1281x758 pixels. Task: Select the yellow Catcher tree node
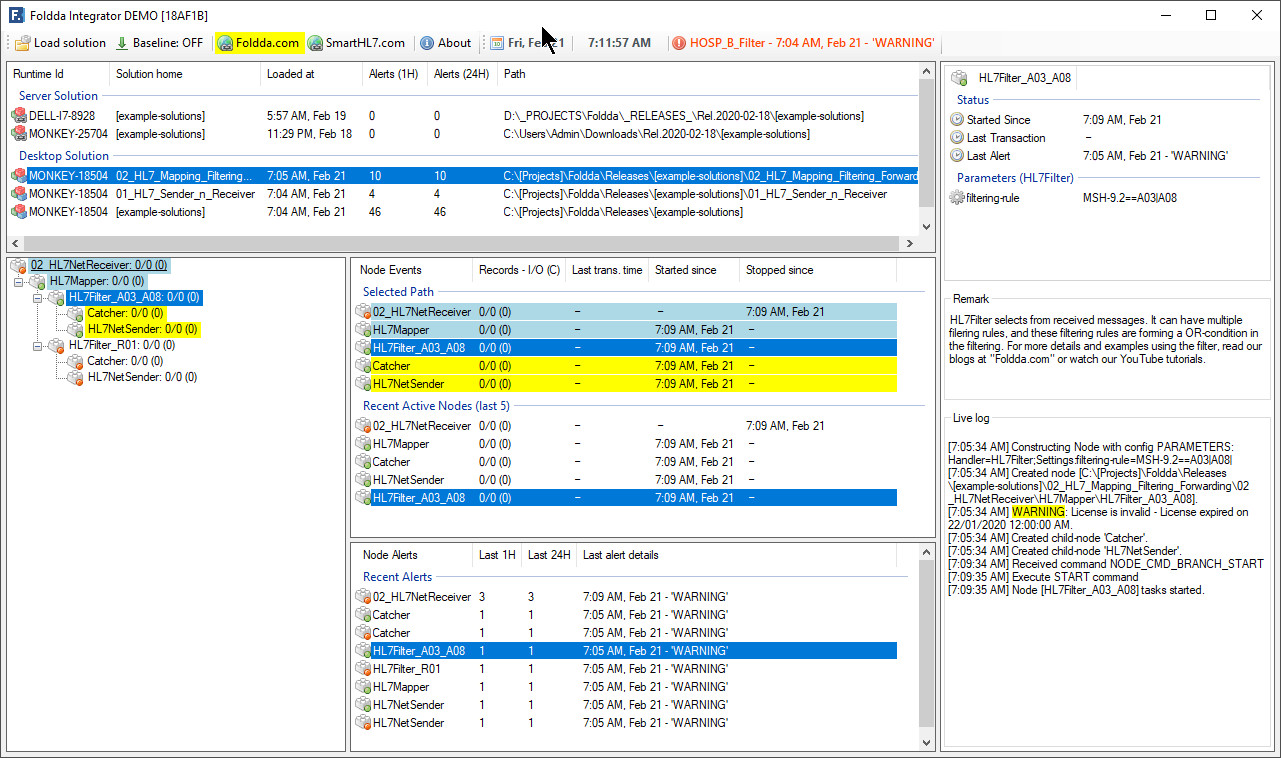coord(126,313)
